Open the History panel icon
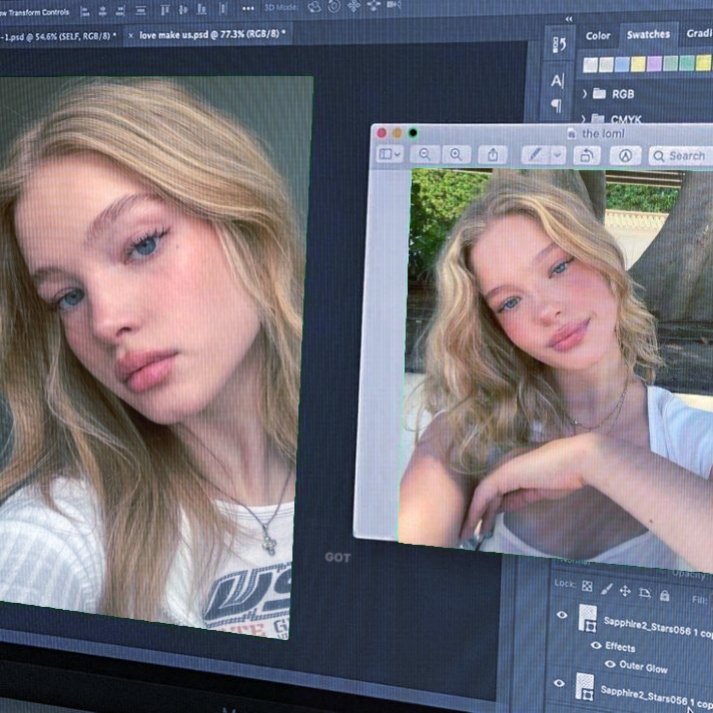 click(558, 44)
